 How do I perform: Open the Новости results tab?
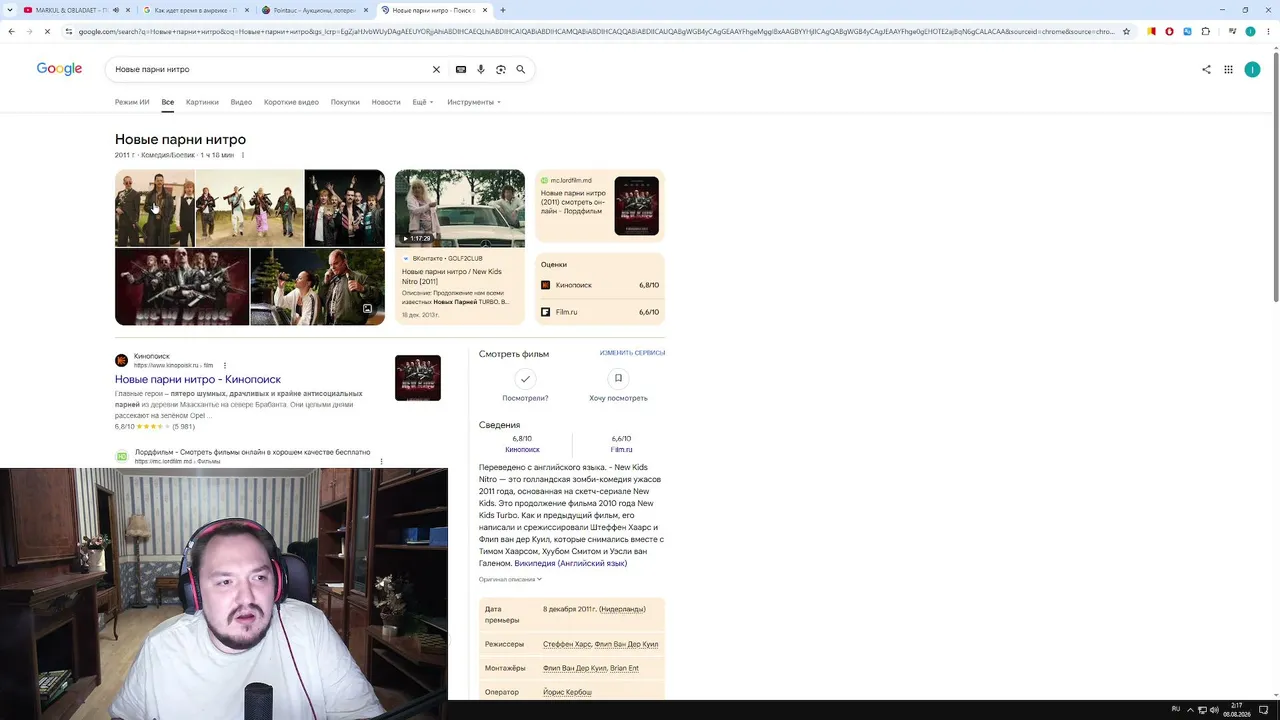coord(386,102)
